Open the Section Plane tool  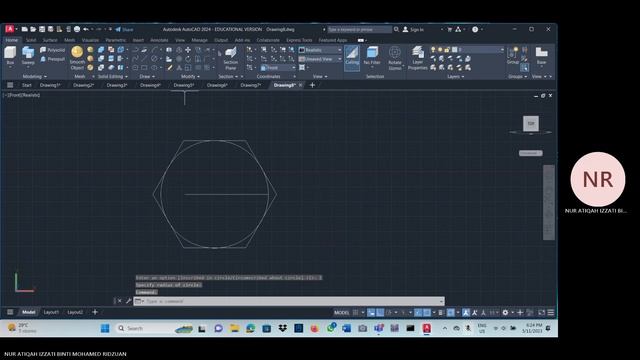click(x=231, y=58)
